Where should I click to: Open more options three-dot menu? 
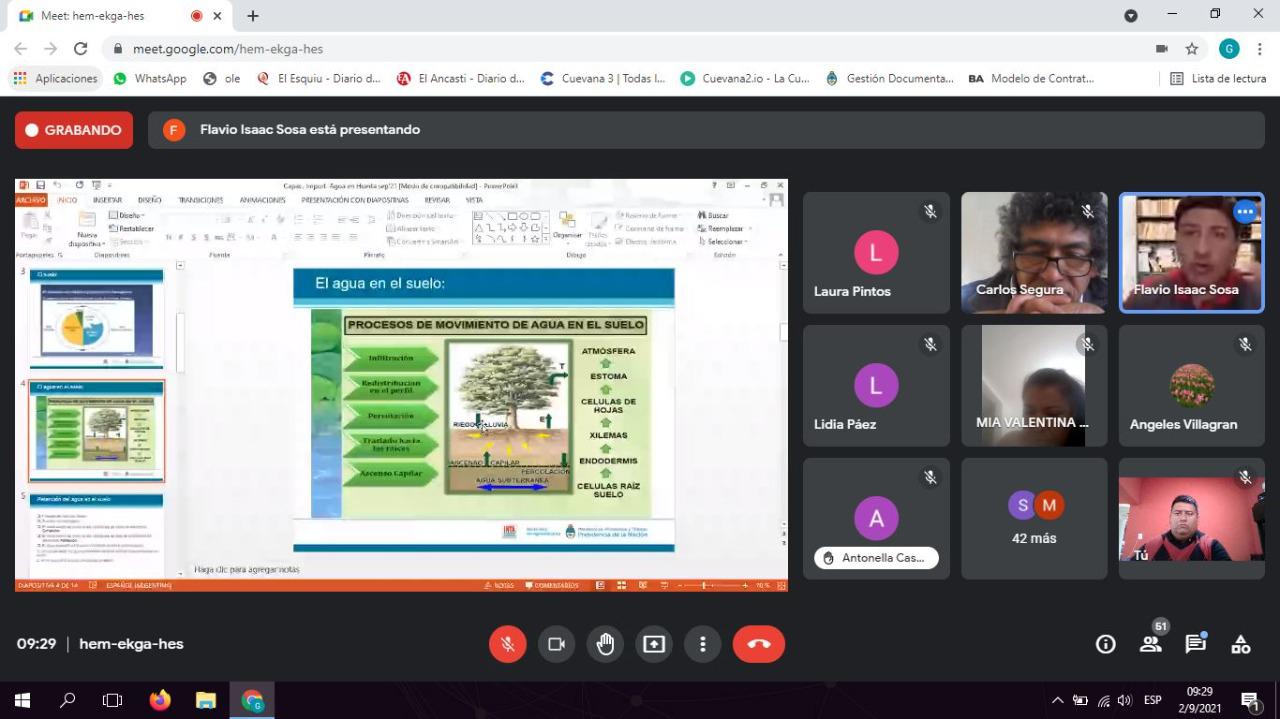[703, 644]
